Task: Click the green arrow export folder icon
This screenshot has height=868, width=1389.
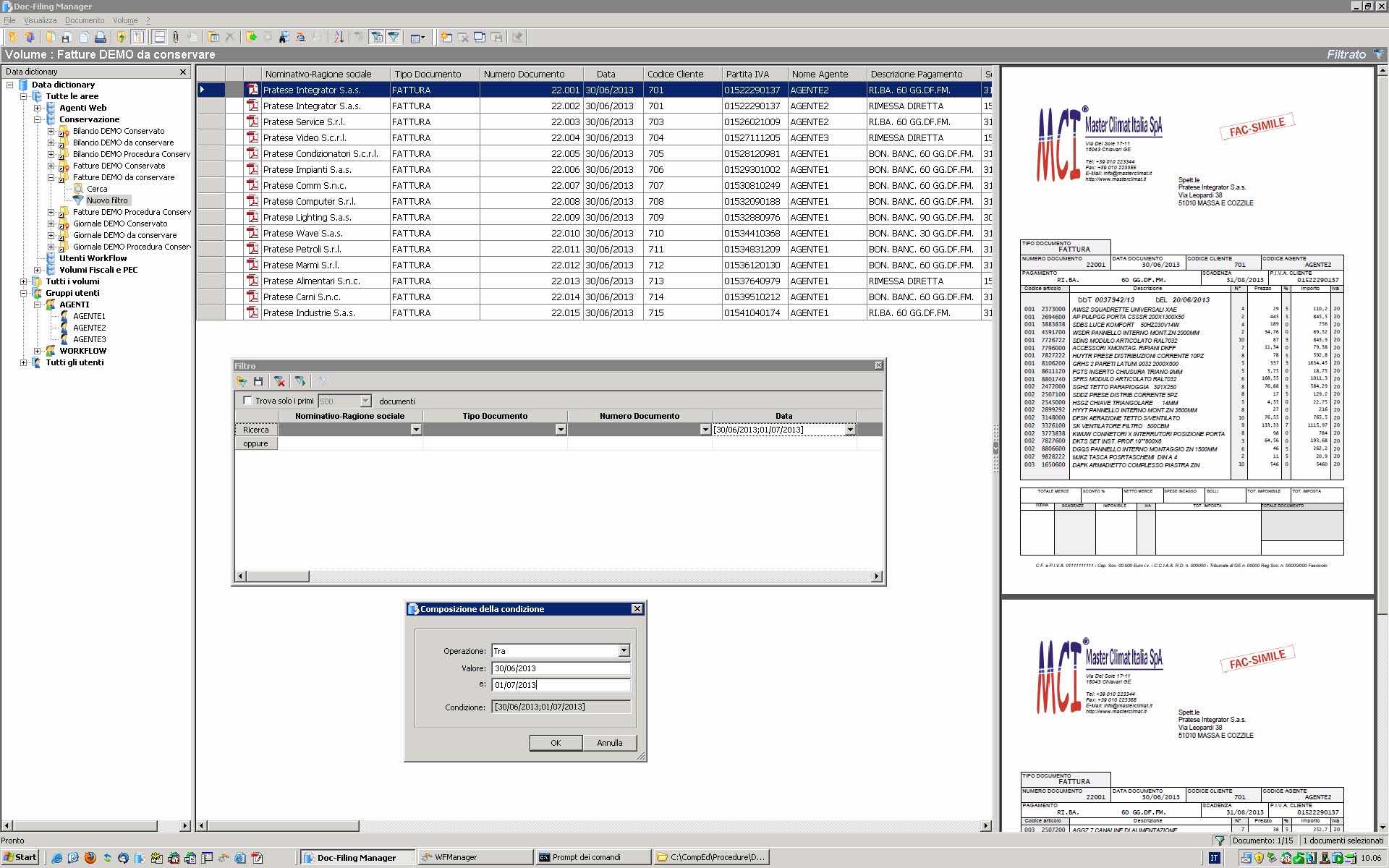Action: [x=251, y=37]
